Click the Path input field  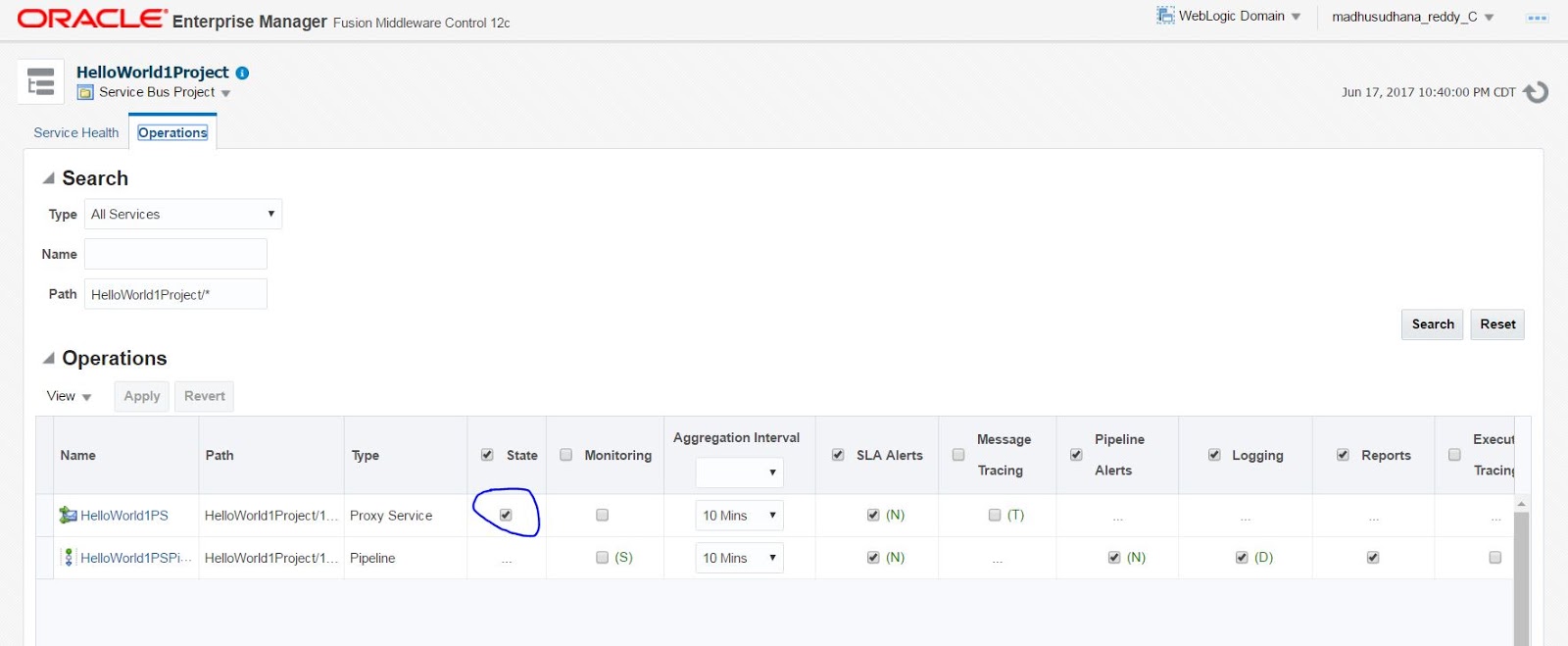175,294
